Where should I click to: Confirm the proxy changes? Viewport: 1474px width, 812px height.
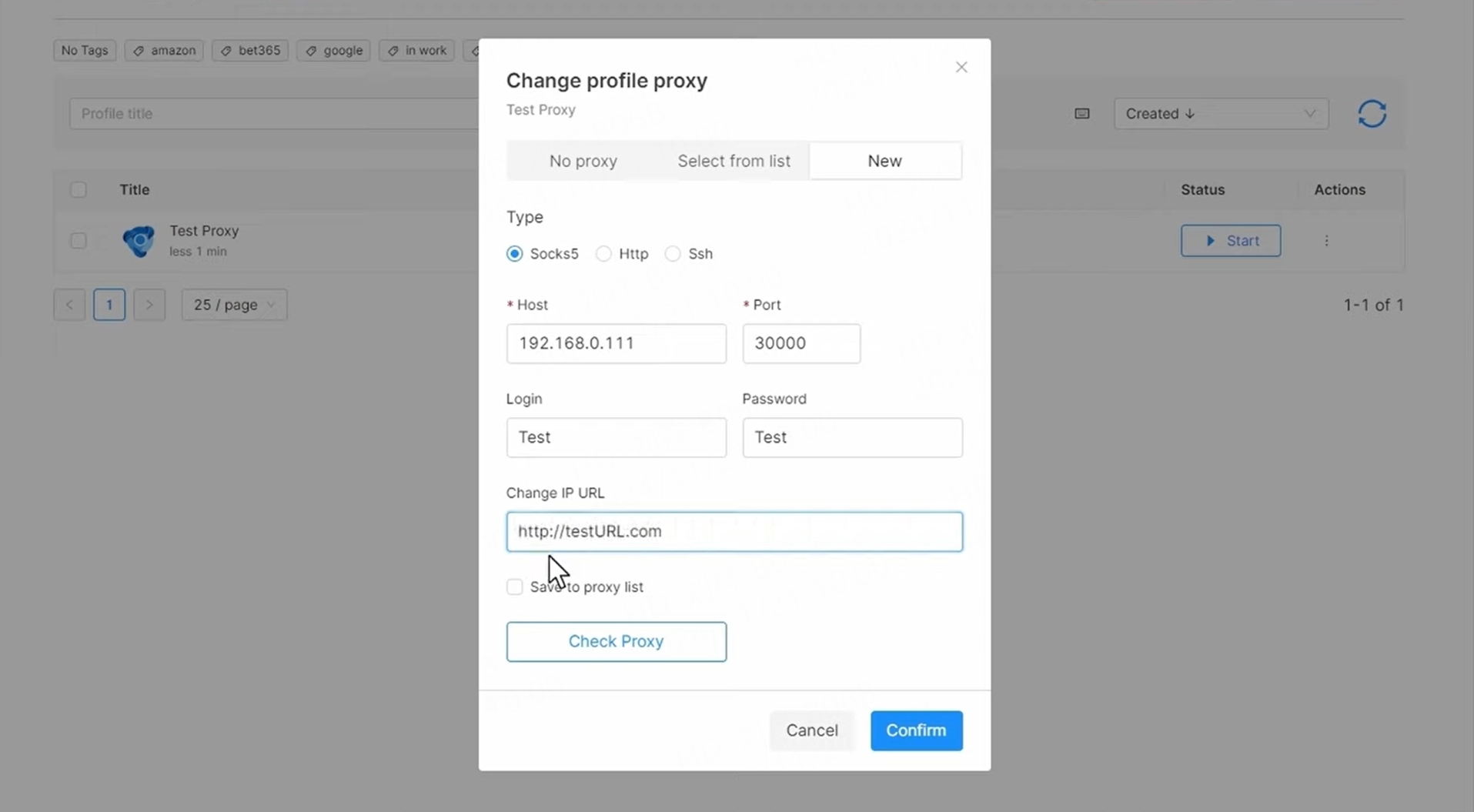click(916, 730)
